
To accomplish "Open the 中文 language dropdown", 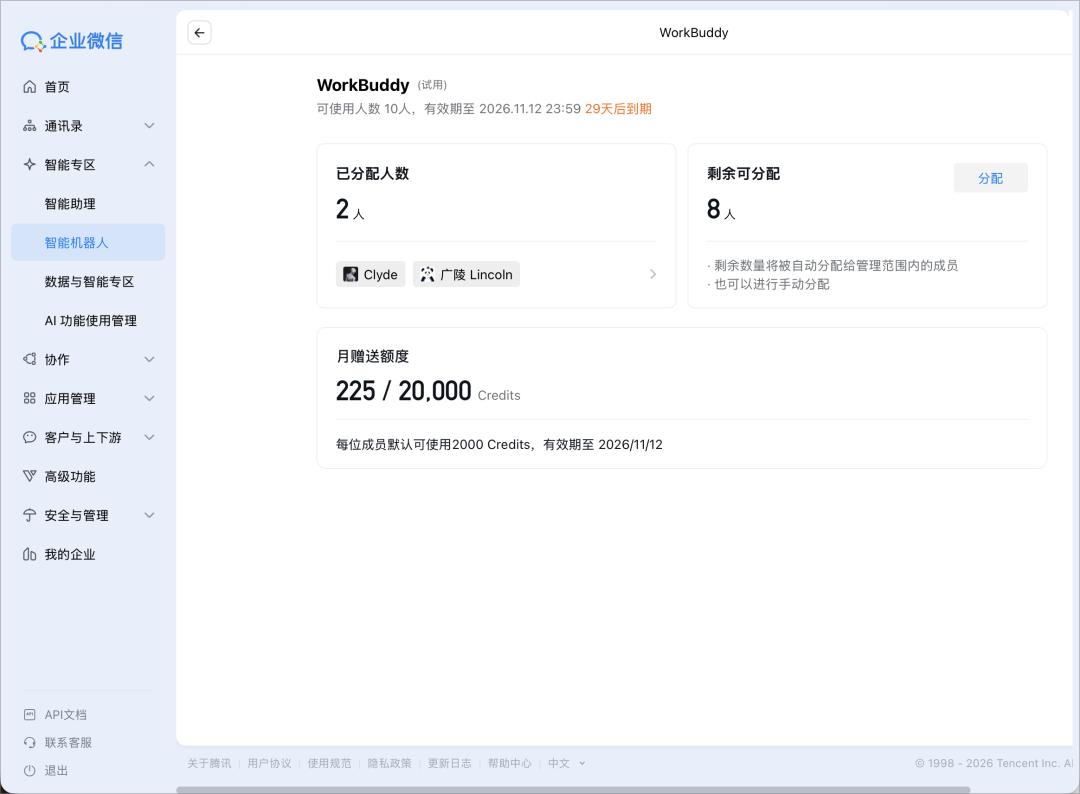I will pyautogui.click(x=567, y=764).
